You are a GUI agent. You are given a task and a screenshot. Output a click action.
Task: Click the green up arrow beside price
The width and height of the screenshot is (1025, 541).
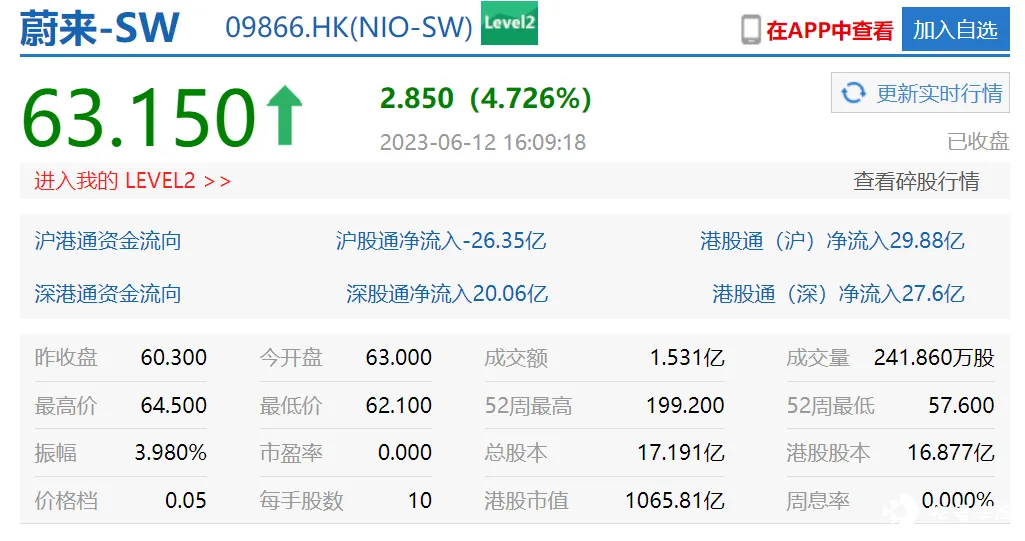coord(283,115)
